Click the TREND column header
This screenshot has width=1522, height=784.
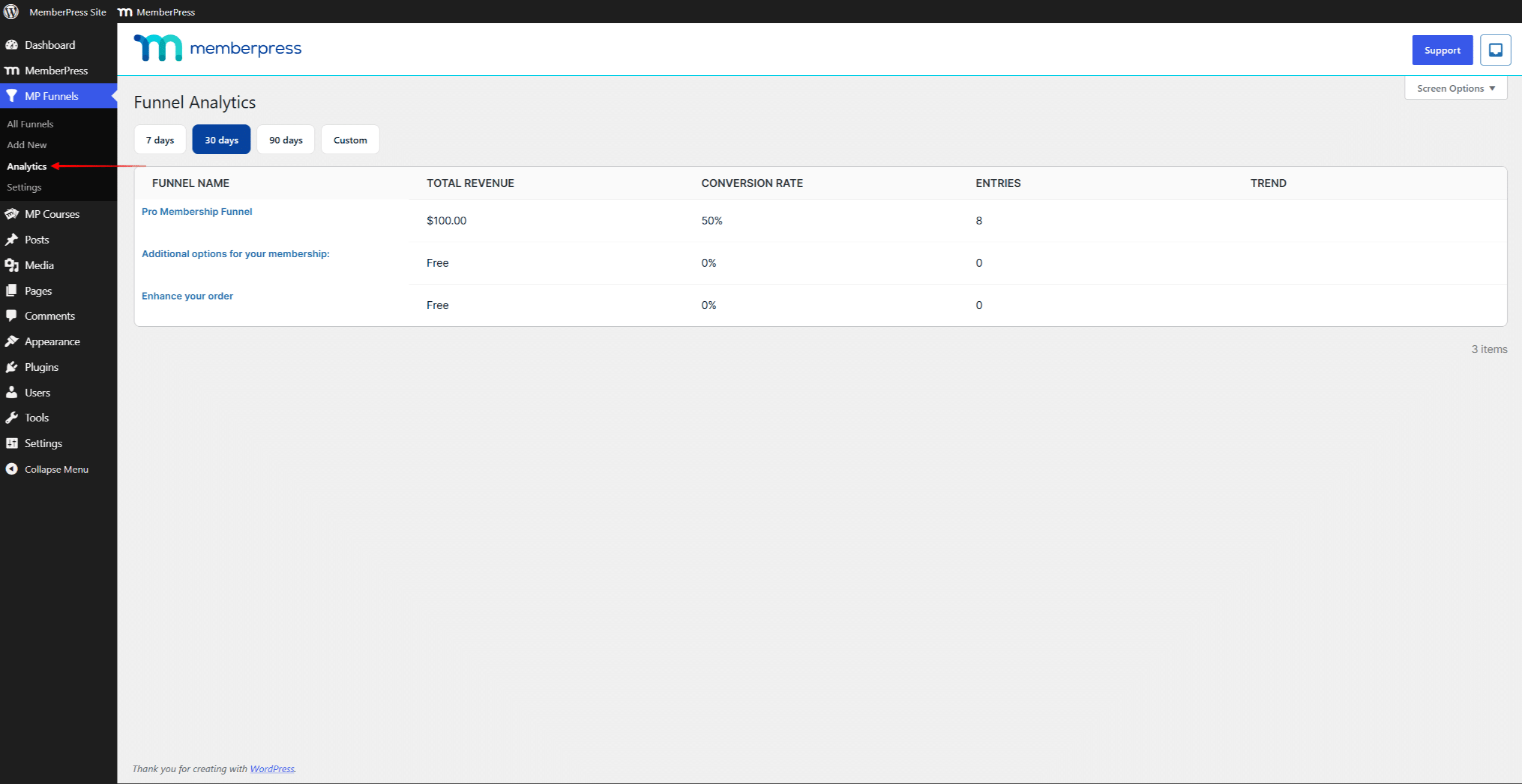tap(1268, 183)
